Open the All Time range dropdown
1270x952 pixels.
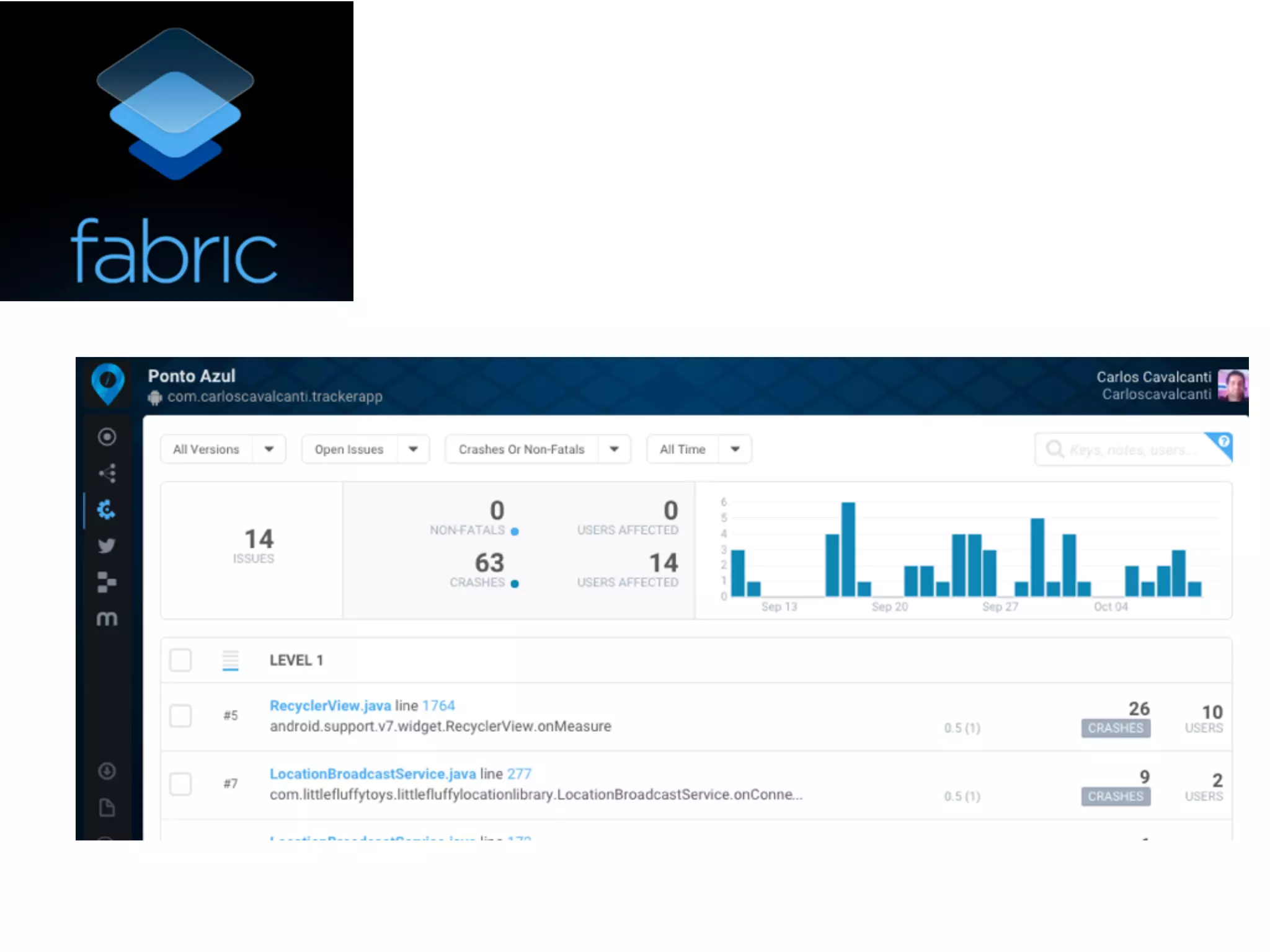tap(735, 449)
